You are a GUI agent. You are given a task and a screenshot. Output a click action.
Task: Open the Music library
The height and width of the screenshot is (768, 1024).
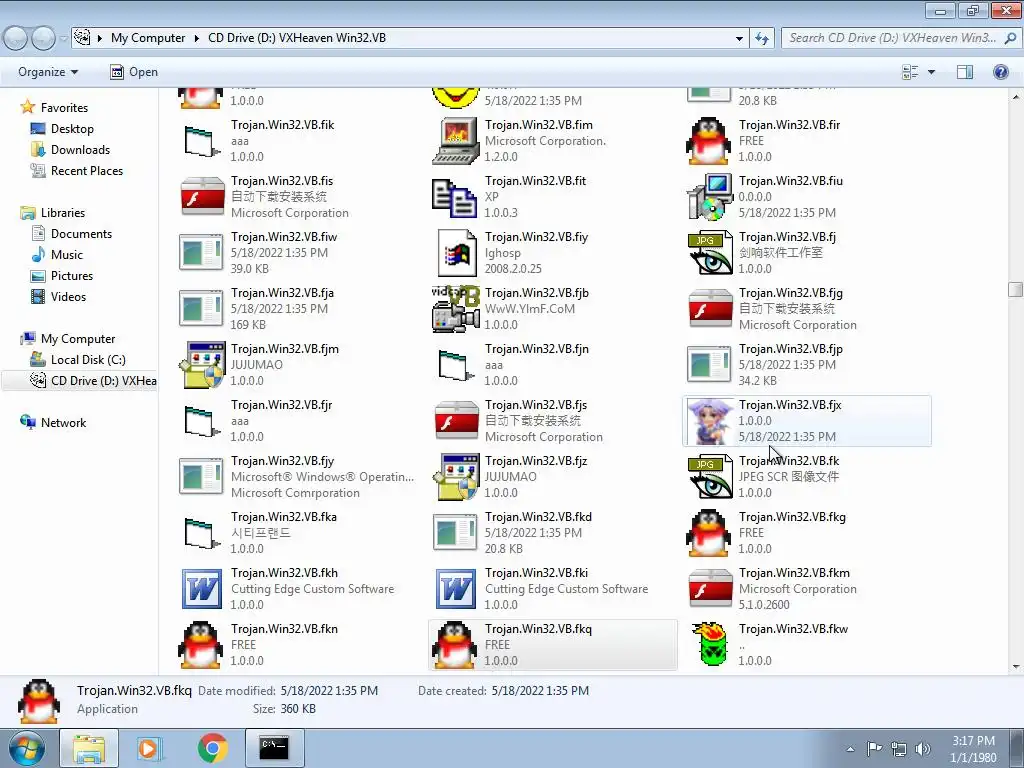point(67,255)
